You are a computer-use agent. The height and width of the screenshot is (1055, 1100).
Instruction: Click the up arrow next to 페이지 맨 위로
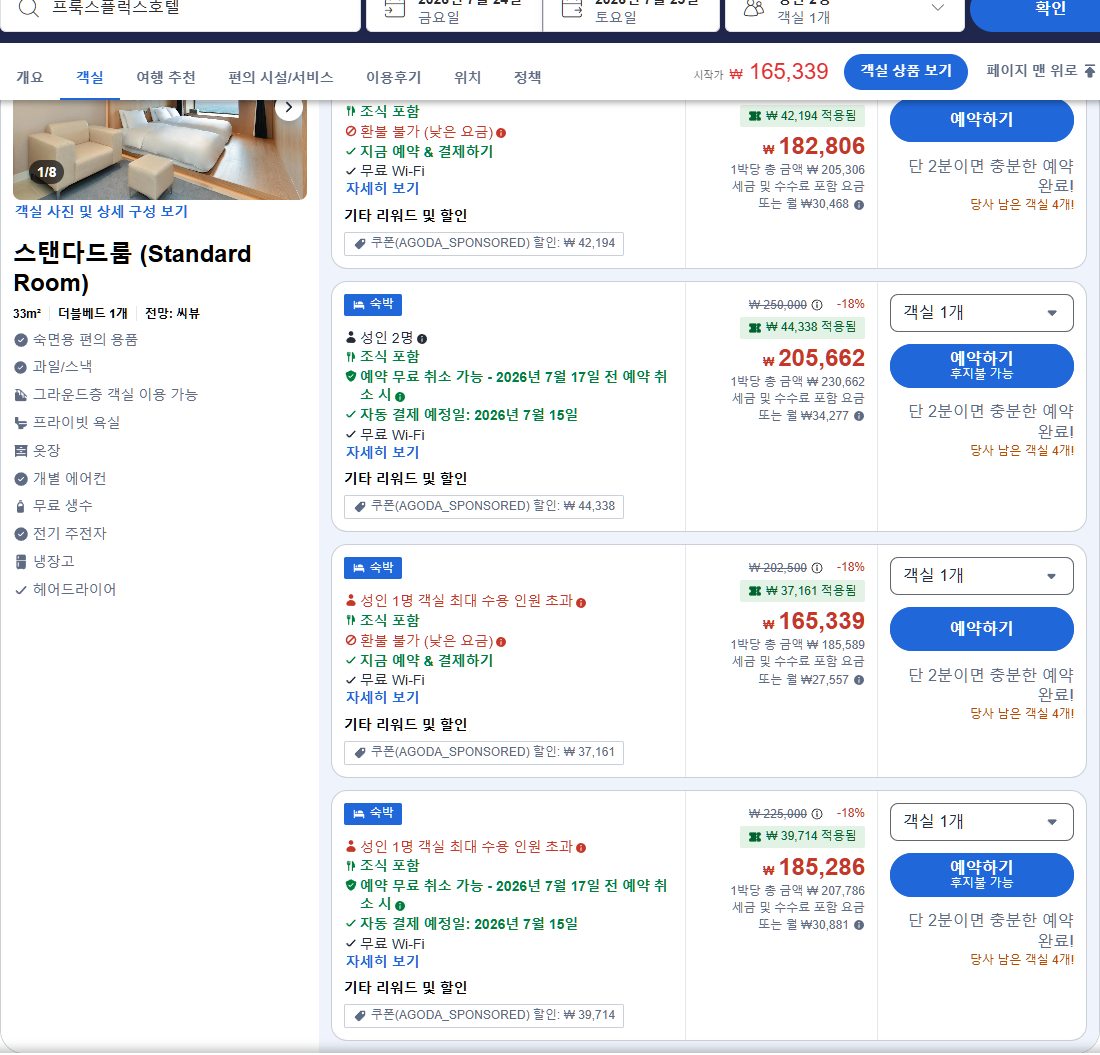point(1089,71)
